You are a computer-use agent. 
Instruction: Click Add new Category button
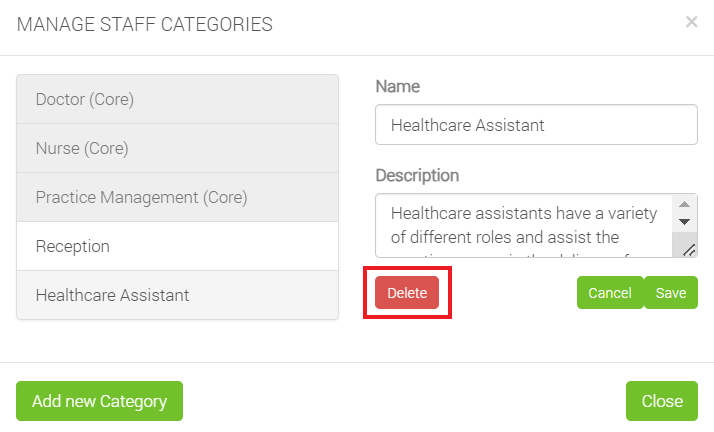tap(99, 401)
